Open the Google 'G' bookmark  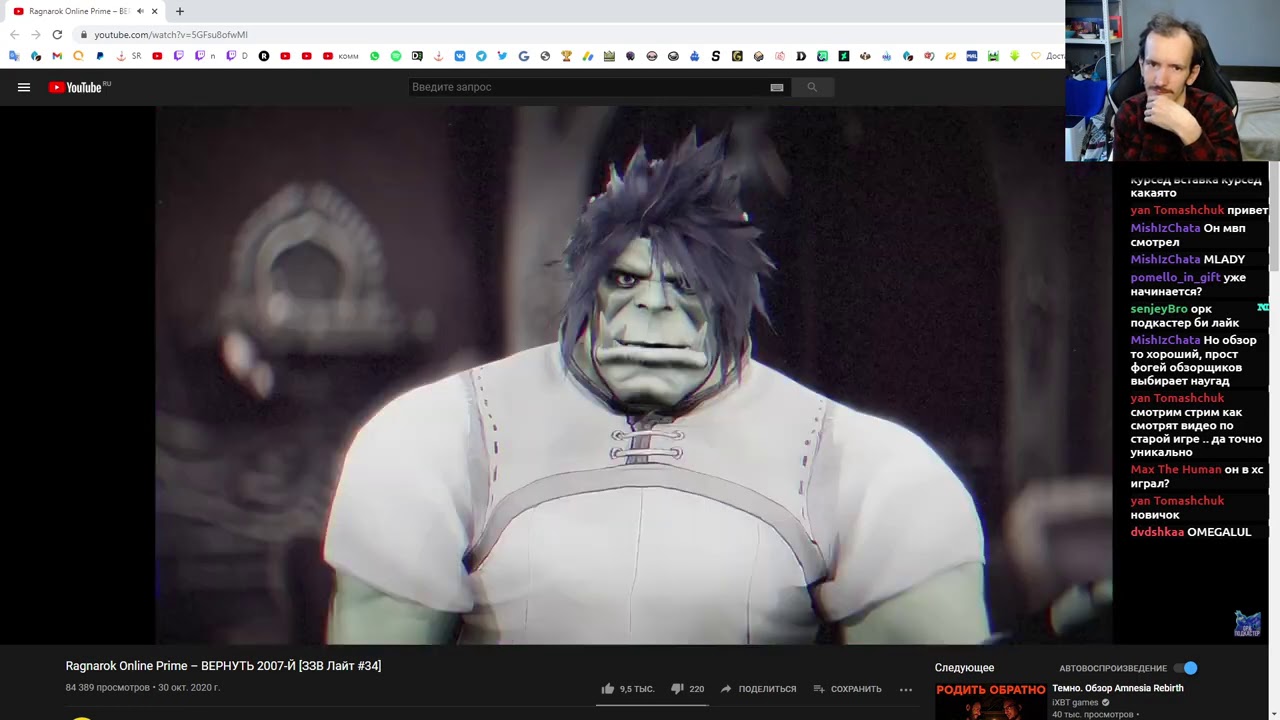[524, 56]
